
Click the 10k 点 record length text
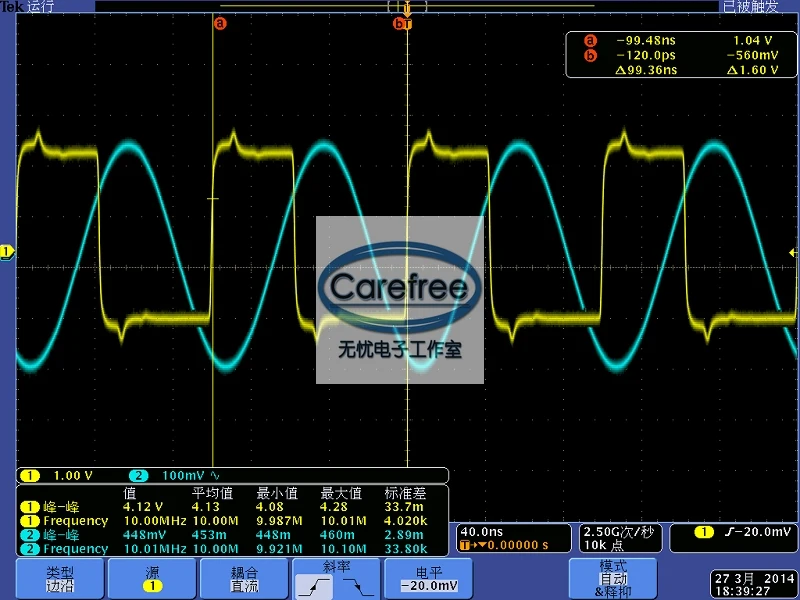[604, 545]
